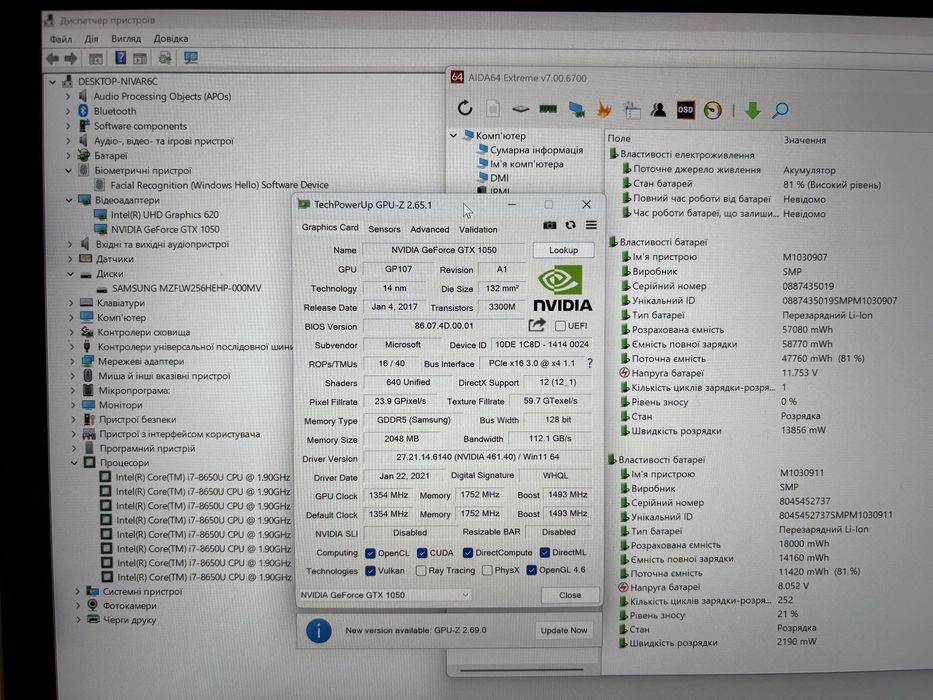Open the Дія menu
Image resolution: width=933 pixels, height=700 pixels.
(x=91, y=39)
